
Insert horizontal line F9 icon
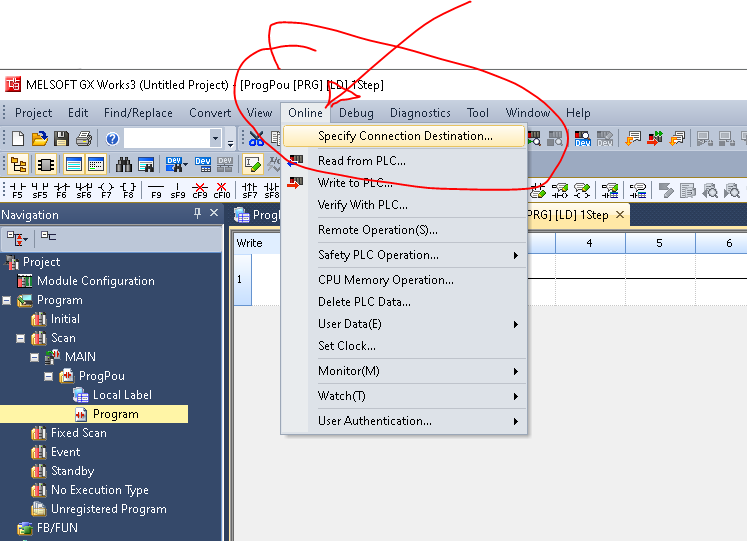coord(156,190)
